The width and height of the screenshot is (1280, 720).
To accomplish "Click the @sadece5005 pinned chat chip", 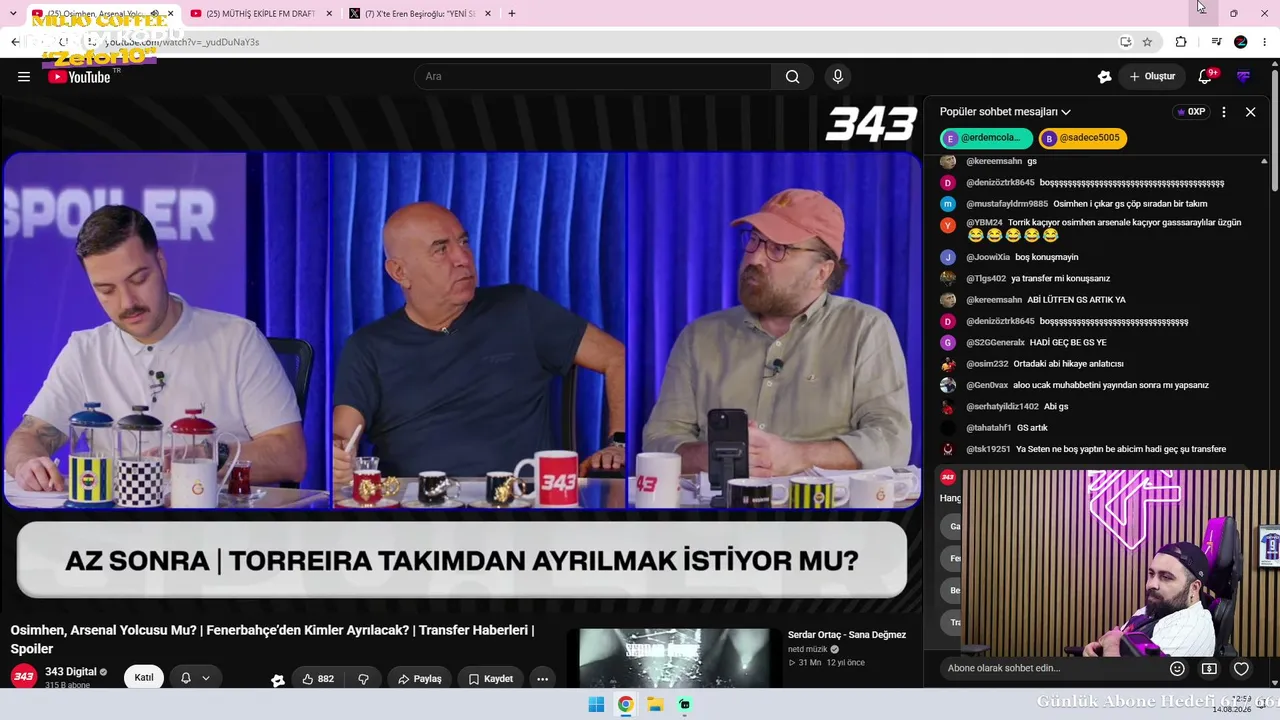I will pos(1083,138).
